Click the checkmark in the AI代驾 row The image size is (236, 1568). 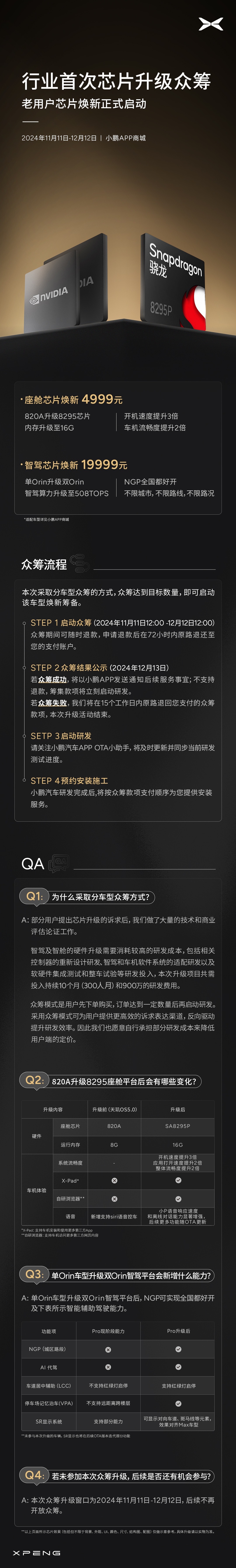pos(178,1367)
